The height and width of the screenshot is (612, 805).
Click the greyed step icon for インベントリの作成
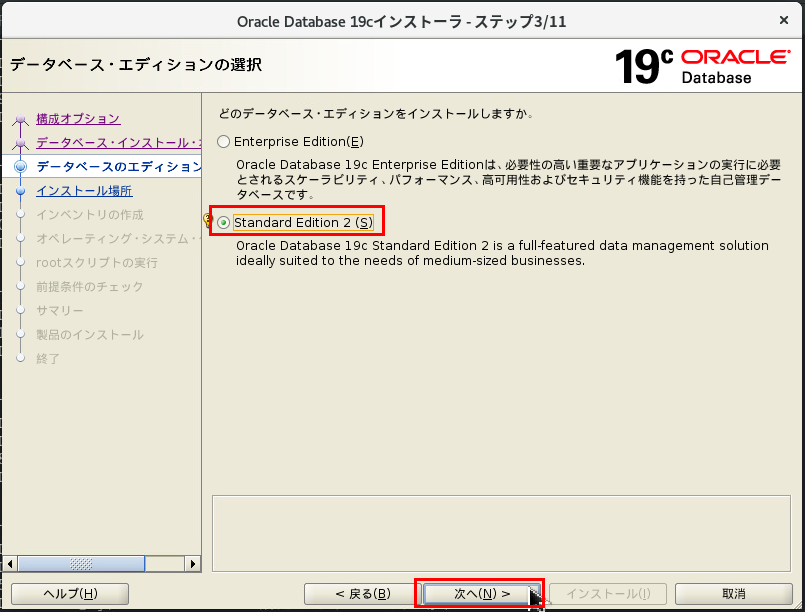21,215
